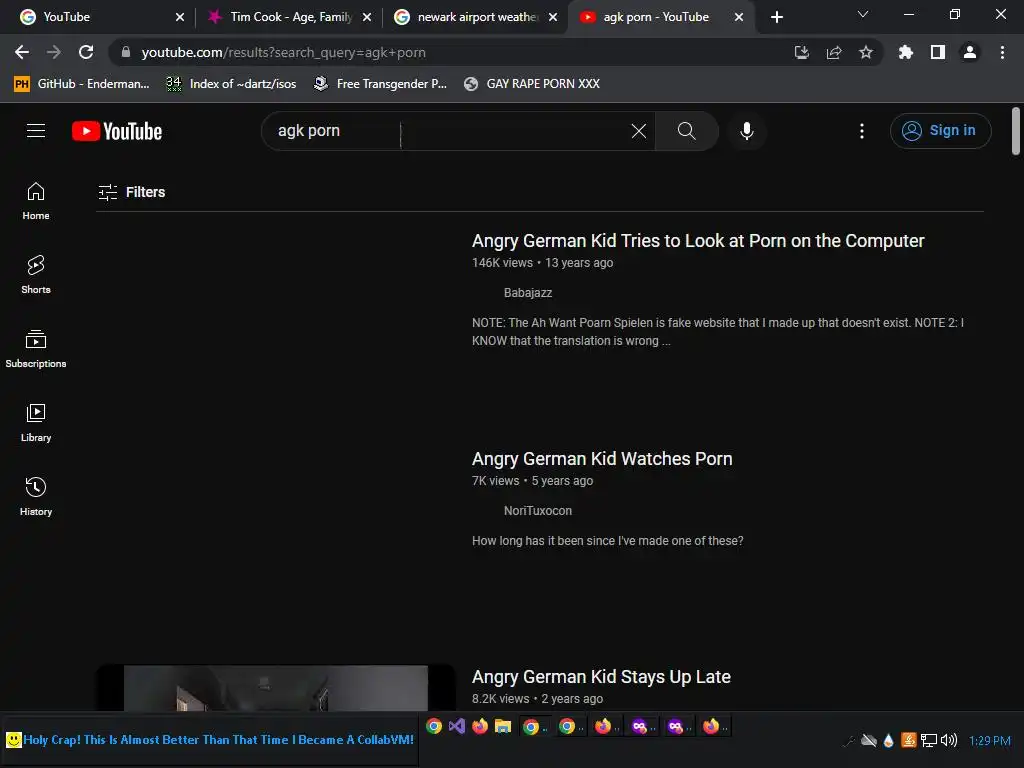Open the Extensions puzzle-piece menu
The image size is (1024, 768).
point(905,52)
